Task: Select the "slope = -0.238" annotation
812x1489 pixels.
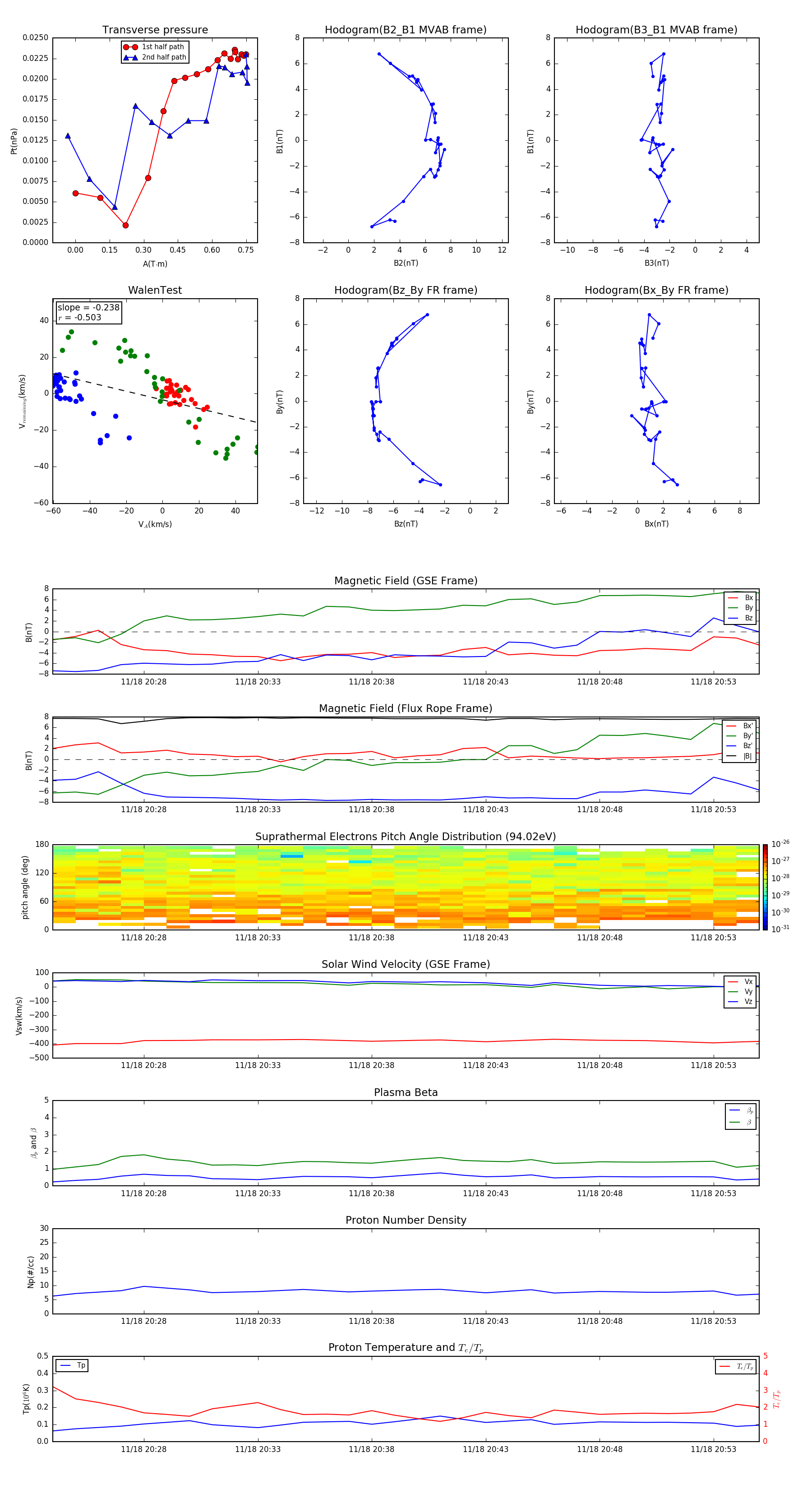Action: point(88,308)
